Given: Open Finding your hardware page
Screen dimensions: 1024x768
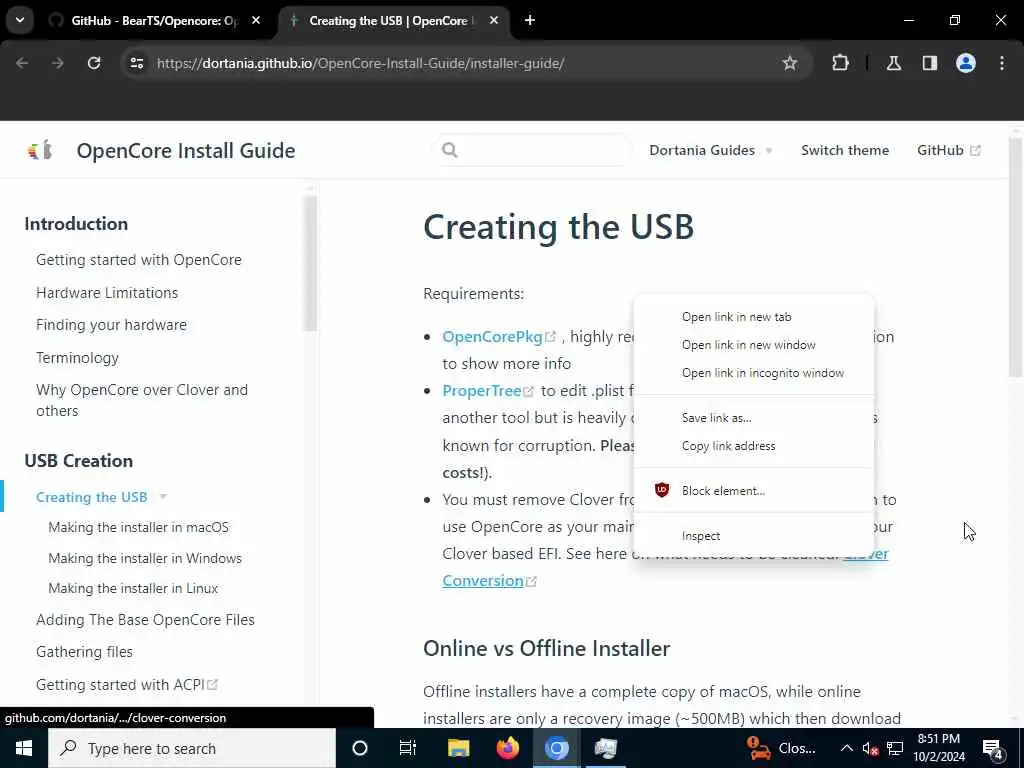Looking at the screenshot, I should [x=111, y=325].
